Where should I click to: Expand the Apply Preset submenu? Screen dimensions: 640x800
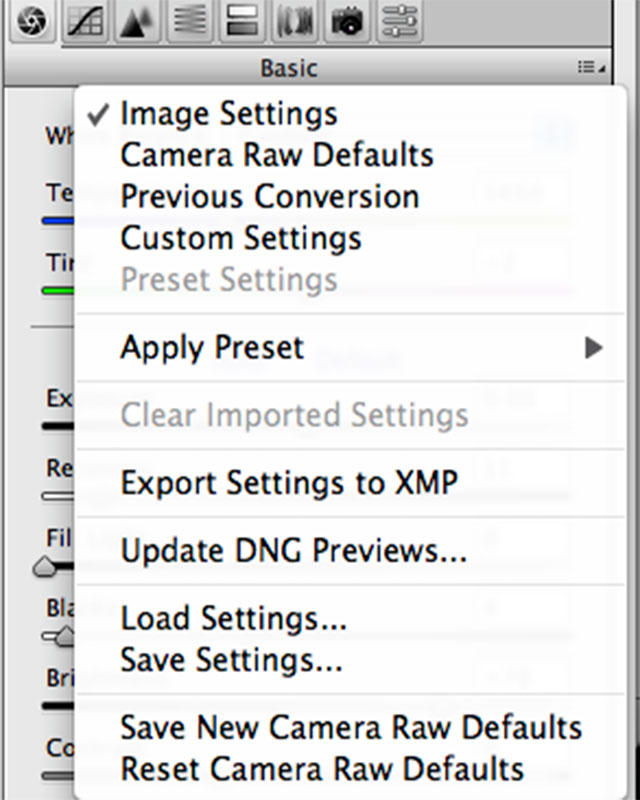click(212, 347)
